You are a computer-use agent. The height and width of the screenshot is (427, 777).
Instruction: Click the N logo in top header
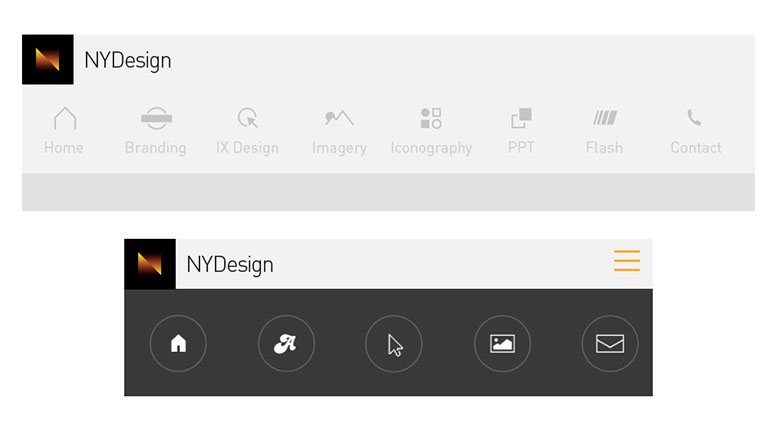click(x=48, y=60)
